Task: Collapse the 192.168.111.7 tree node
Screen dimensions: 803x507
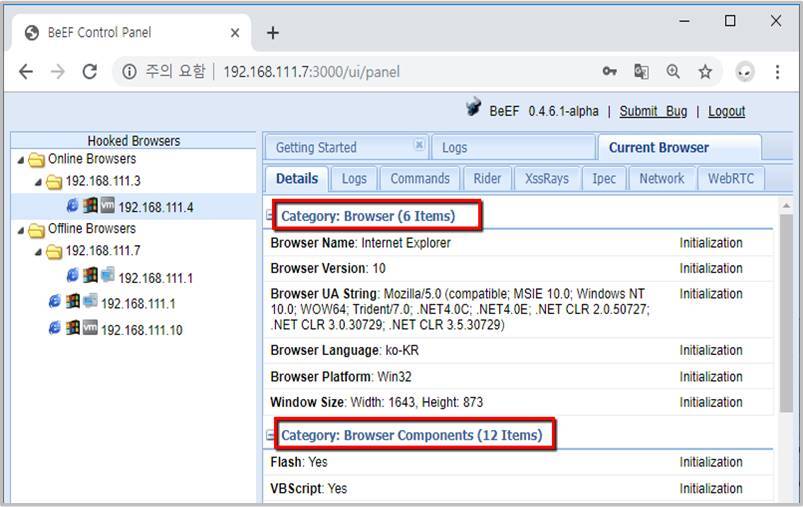Action: [38, 252]
